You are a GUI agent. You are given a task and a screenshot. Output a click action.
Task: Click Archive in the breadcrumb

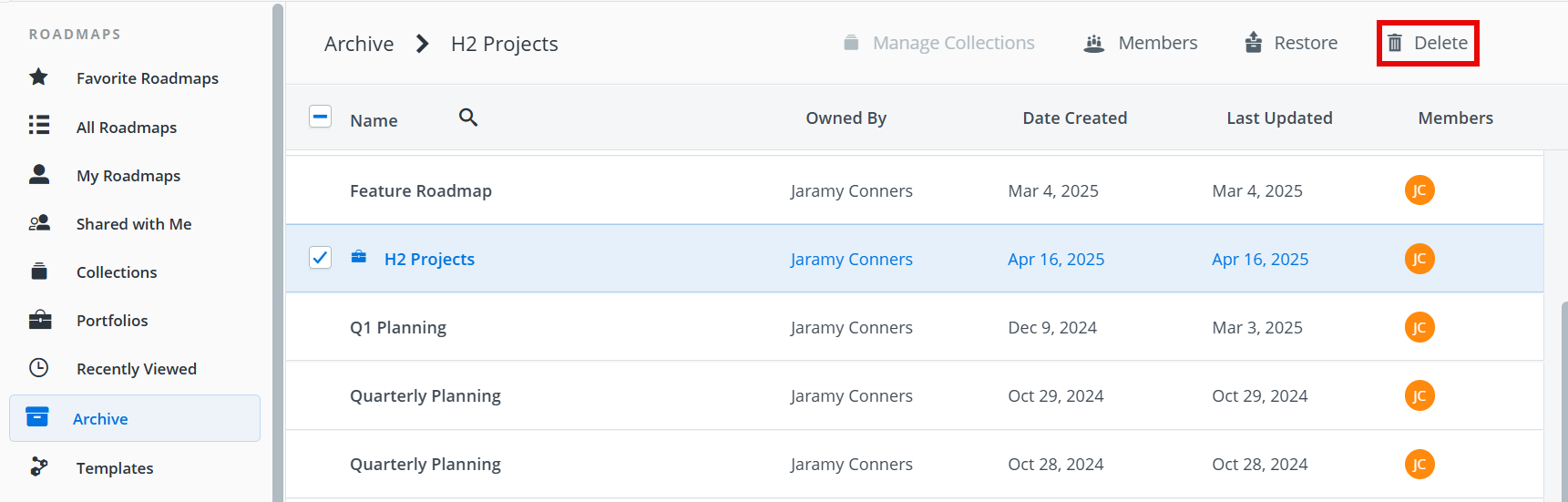(359, 44)
